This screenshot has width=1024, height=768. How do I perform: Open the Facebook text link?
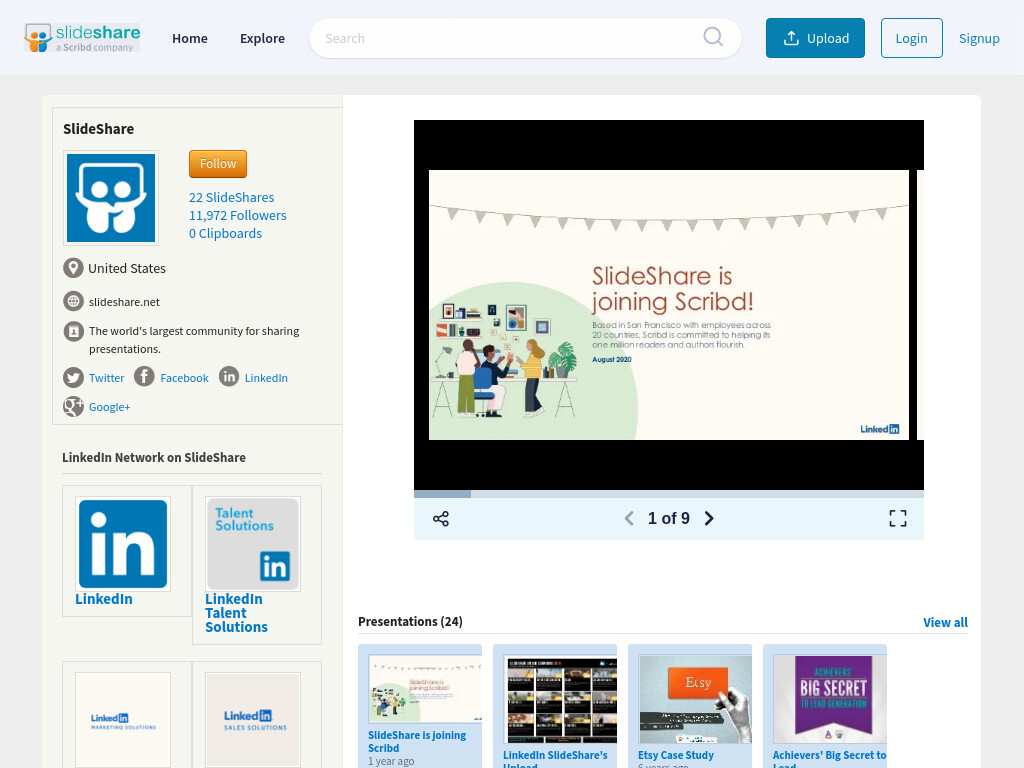click(184, 378)
